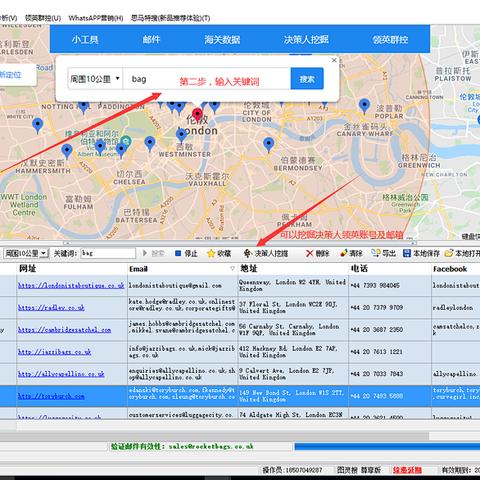This screenshot has height=480, width=480.
Task: Click the Email column header
Action: click(182, 269)
